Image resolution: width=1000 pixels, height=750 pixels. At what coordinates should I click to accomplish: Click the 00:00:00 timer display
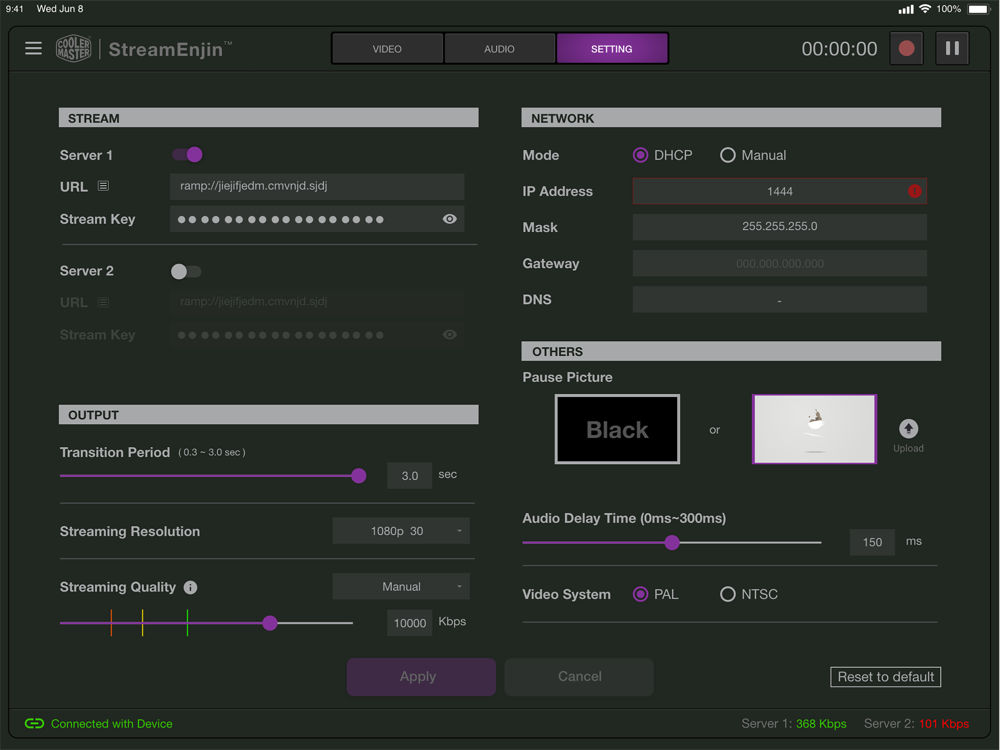[x=839, y=49]
